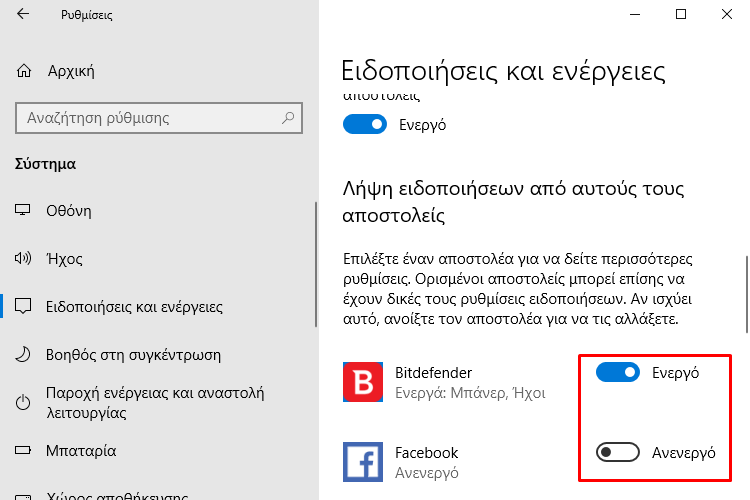Click the Αναζήτηση ρύθμισης search field
The image size is (750, 500).
click(159, 118)
